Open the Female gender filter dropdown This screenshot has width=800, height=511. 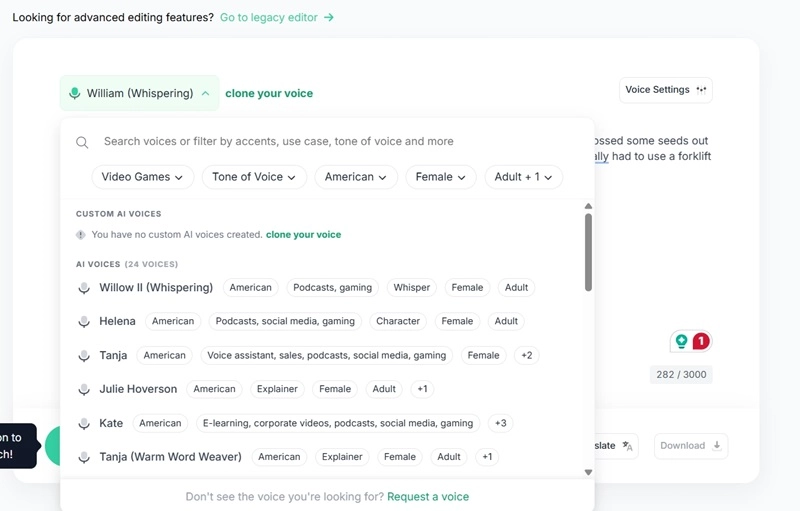coord(440,177)
